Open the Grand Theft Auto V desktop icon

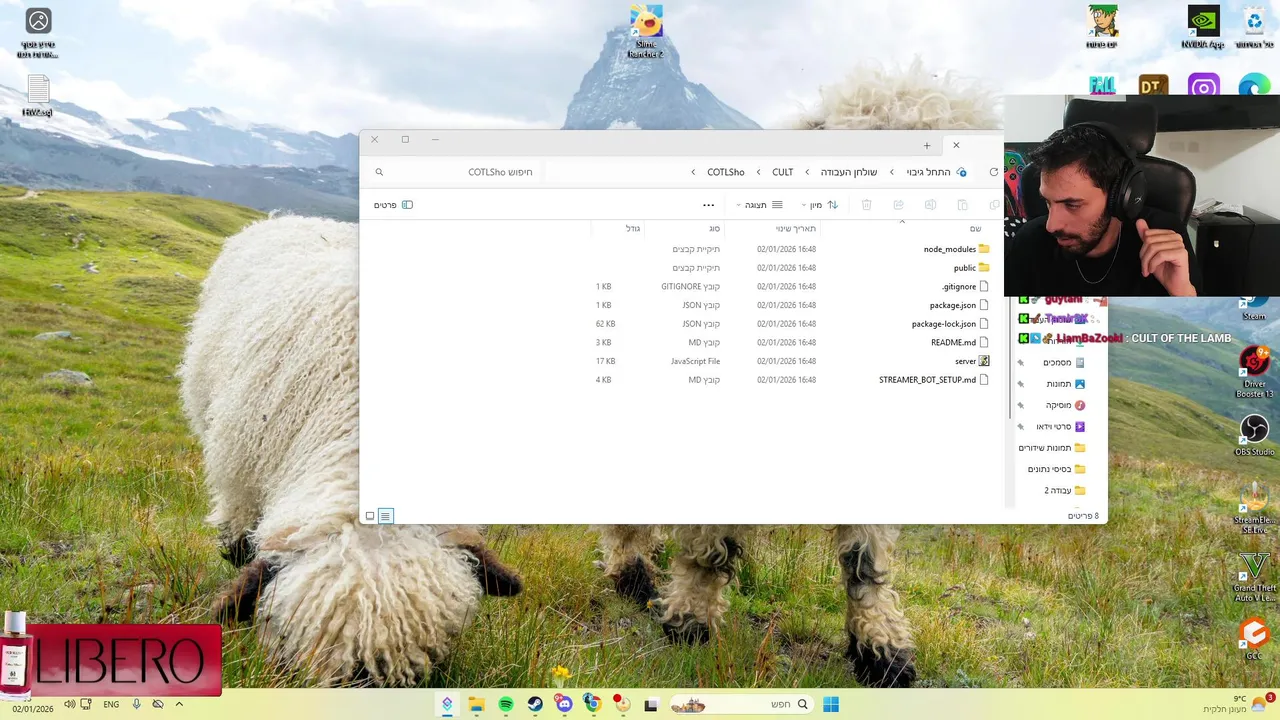click(1254, 579)
